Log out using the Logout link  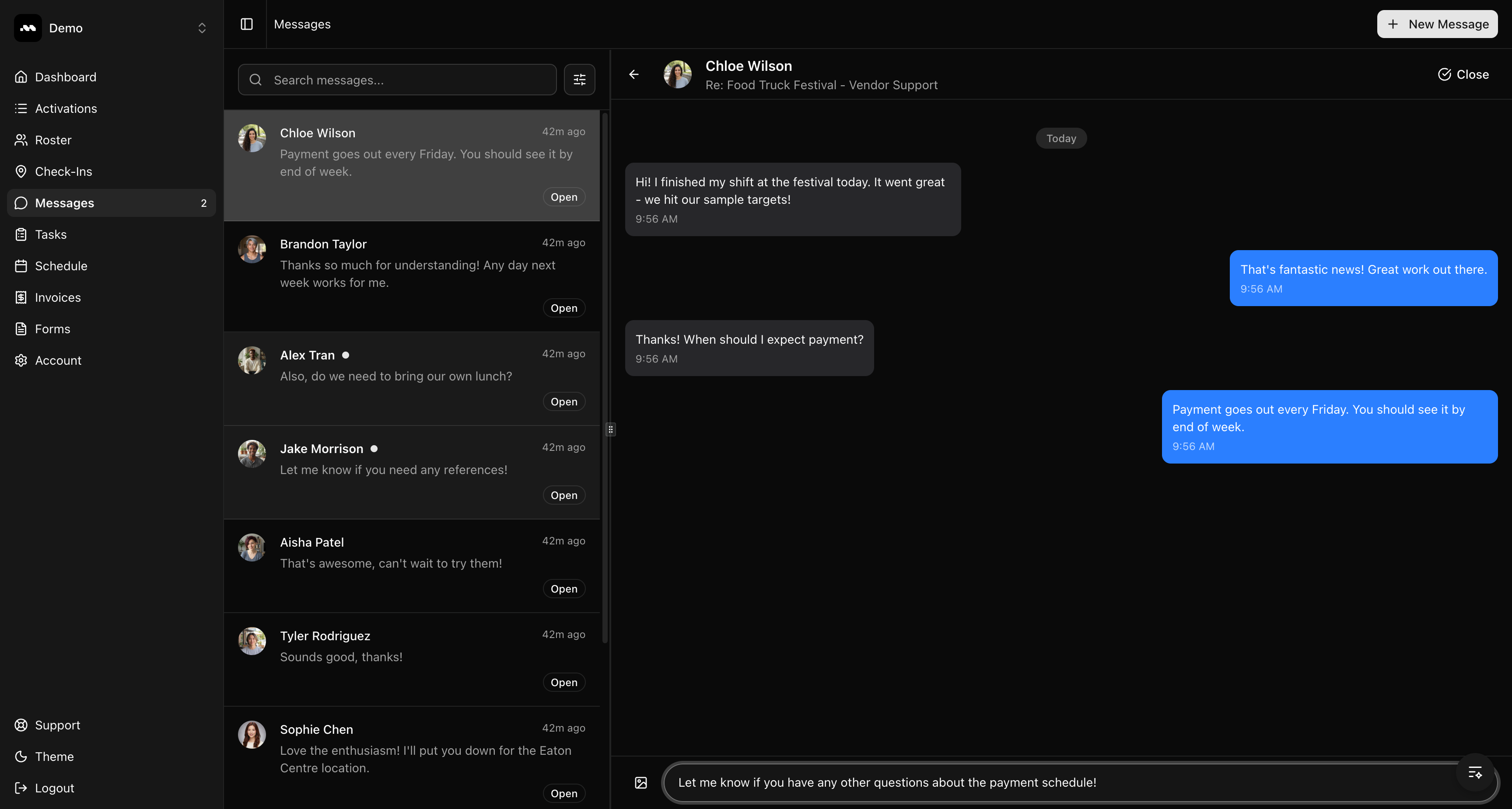pyautogui.click(x=54, y=788)
